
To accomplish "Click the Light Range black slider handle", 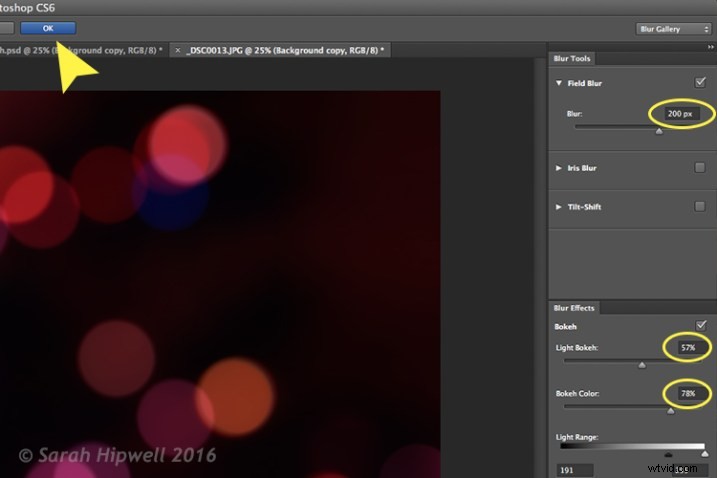I will 668,454.
